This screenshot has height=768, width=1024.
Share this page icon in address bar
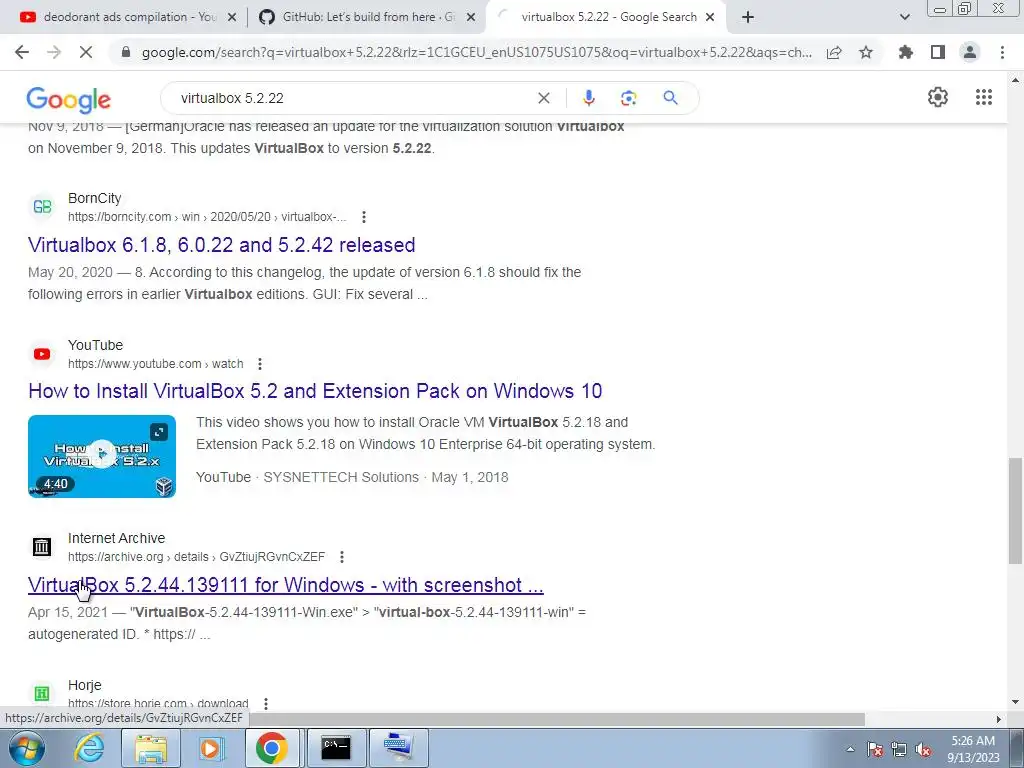pos(834,52)
